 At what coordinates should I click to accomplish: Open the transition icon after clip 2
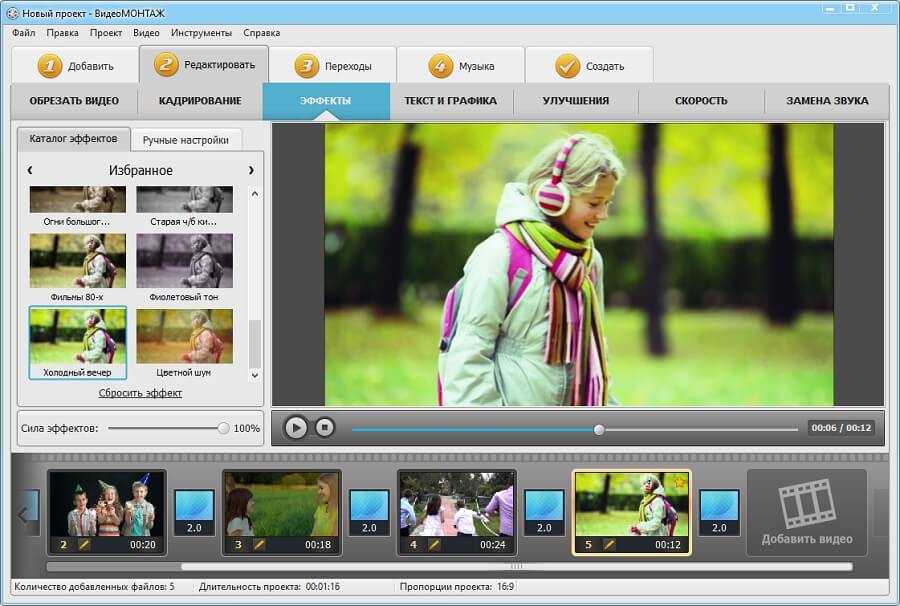tap(194, 512)
